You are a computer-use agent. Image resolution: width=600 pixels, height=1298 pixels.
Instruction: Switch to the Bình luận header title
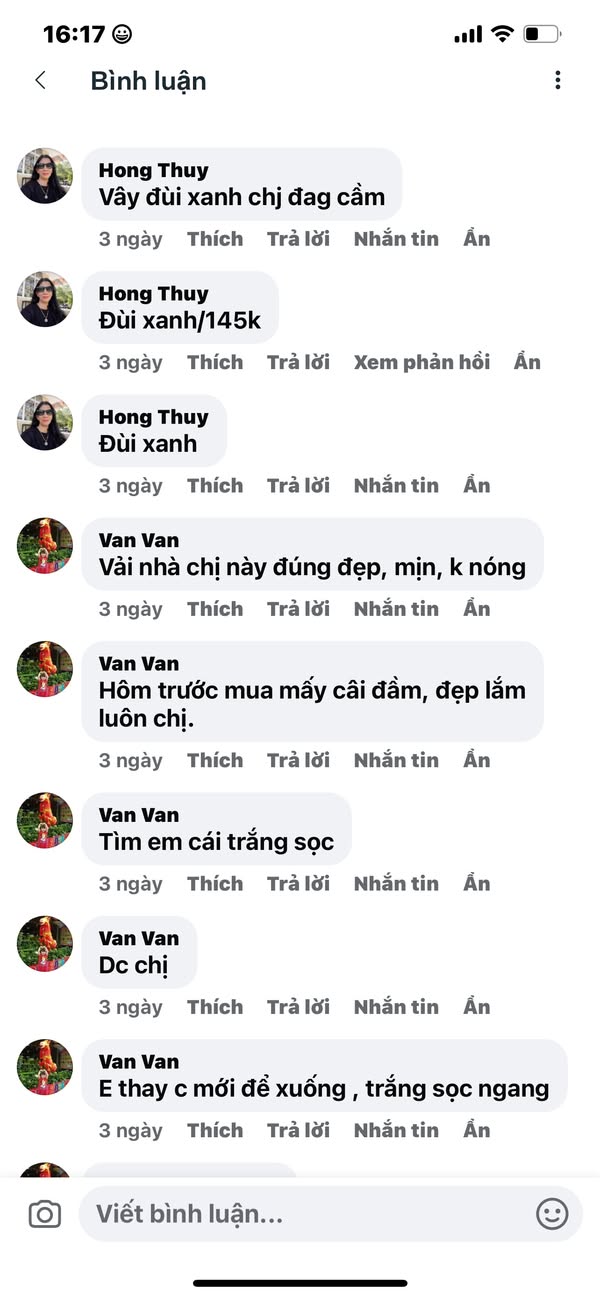point(150,81)
